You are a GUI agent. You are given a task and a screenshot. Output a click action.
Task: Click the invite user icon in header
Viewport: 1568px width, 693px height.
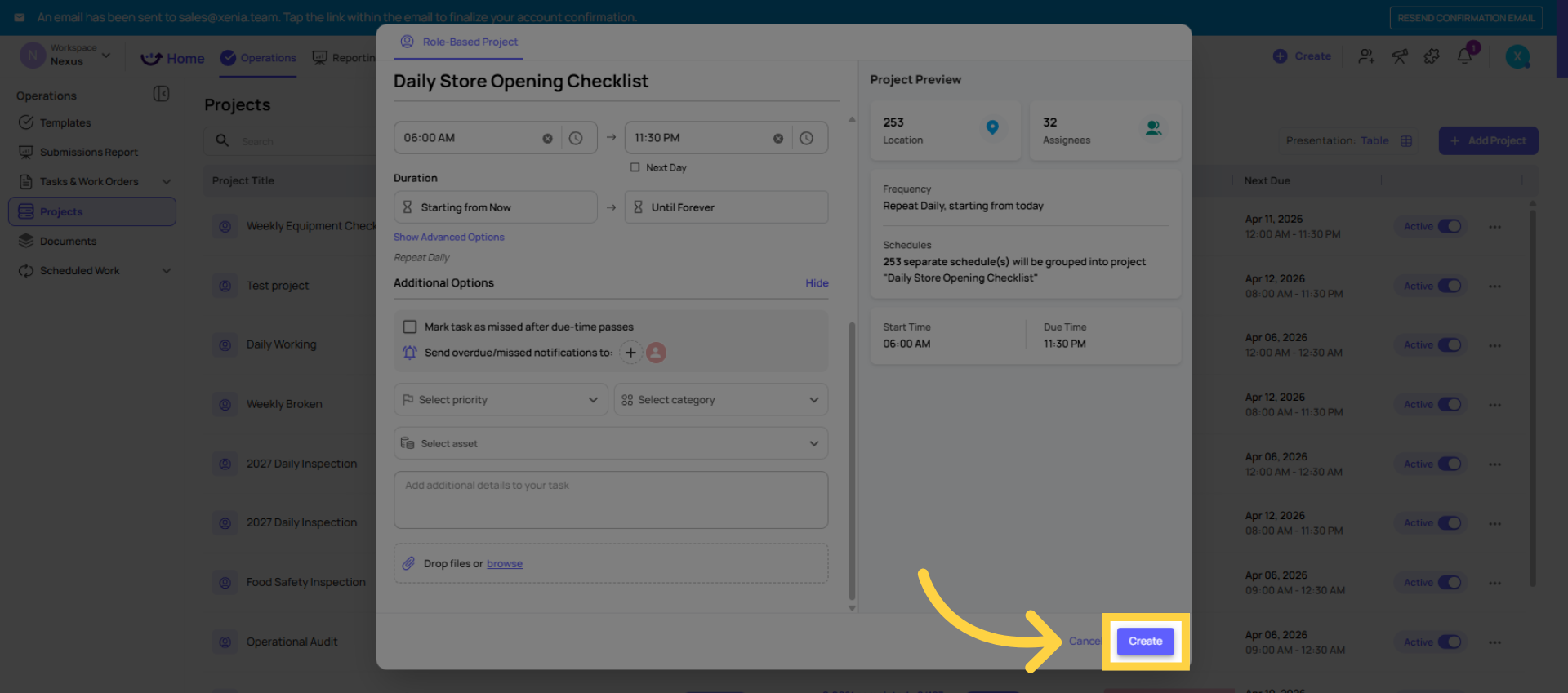[x=1366, y=56]
